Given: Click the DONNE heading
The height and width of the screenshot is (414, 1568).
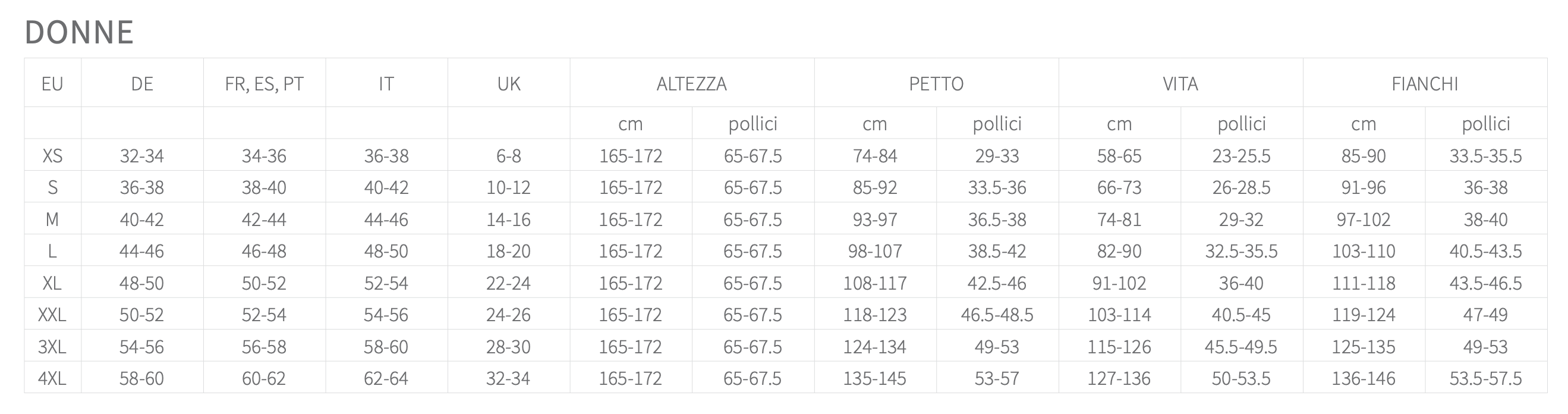Looking at the screenshot, I should (79, 32).
